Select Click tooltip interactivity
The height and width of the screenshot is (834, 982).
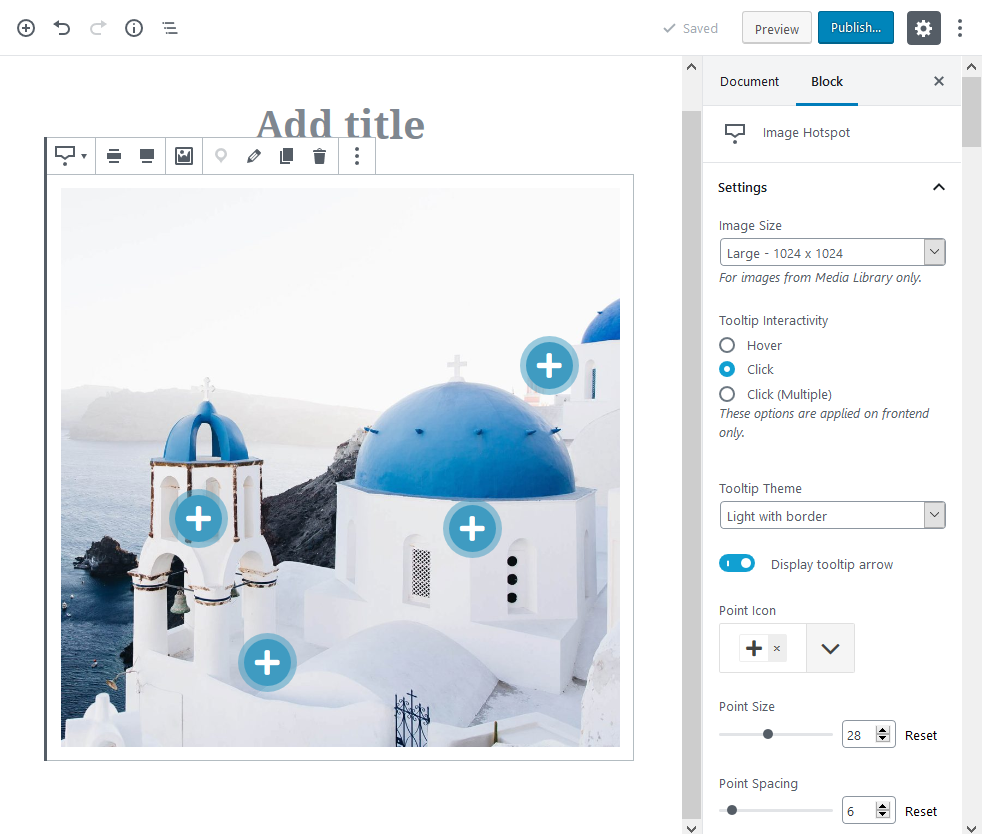point(727,369)
